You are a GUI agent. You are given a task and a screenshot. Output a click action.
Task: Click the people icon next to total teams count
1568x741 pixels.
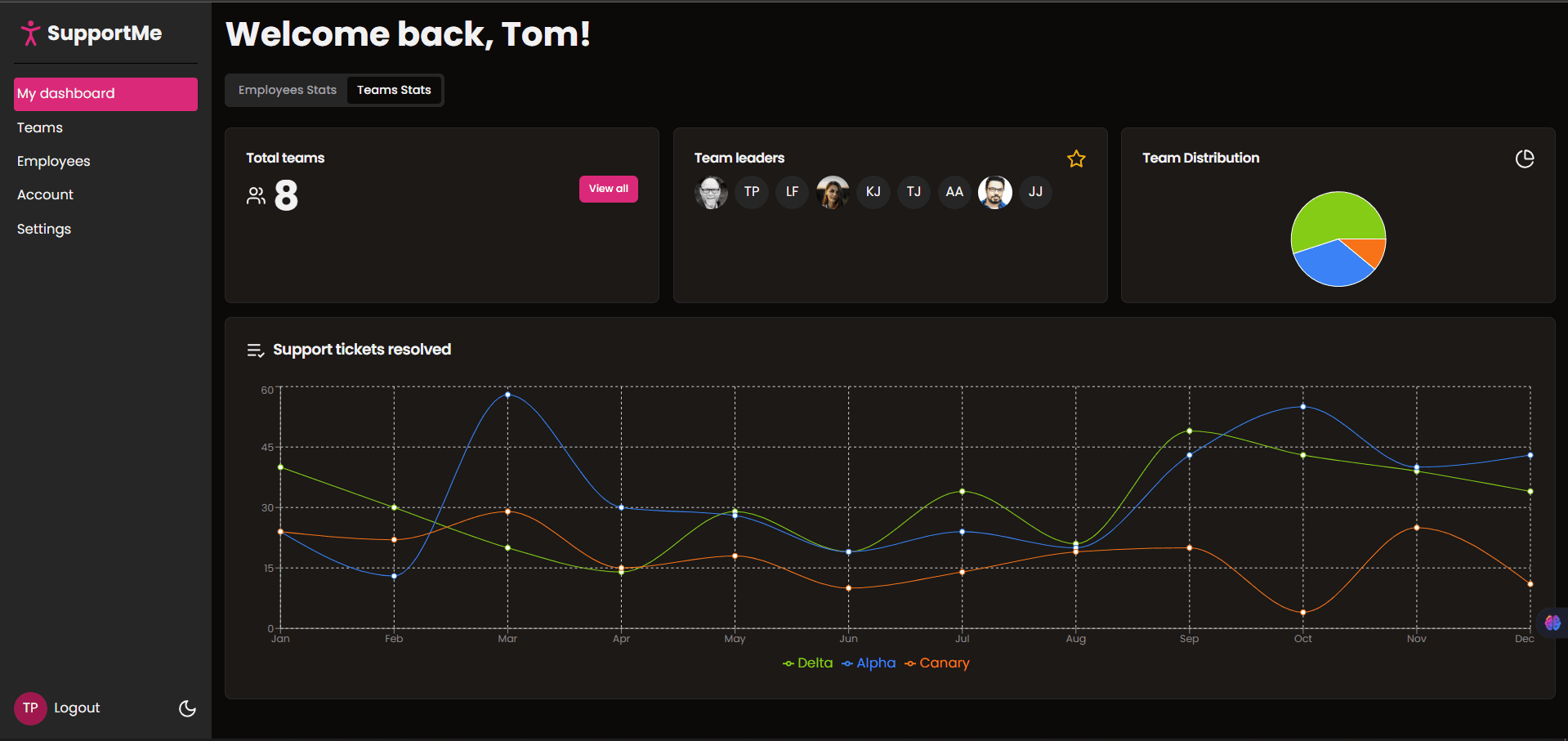pyautogui.click(x=256, y=195)
